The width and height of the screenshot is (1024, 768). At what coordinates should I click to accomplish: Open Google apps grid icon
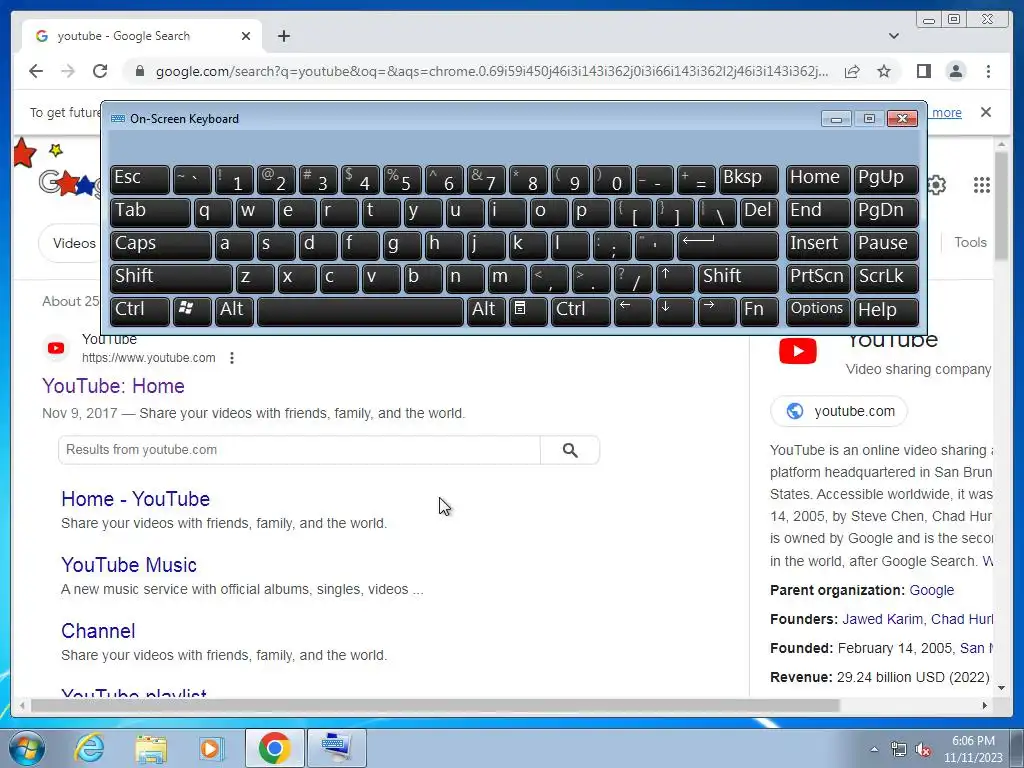coord(982,185)
